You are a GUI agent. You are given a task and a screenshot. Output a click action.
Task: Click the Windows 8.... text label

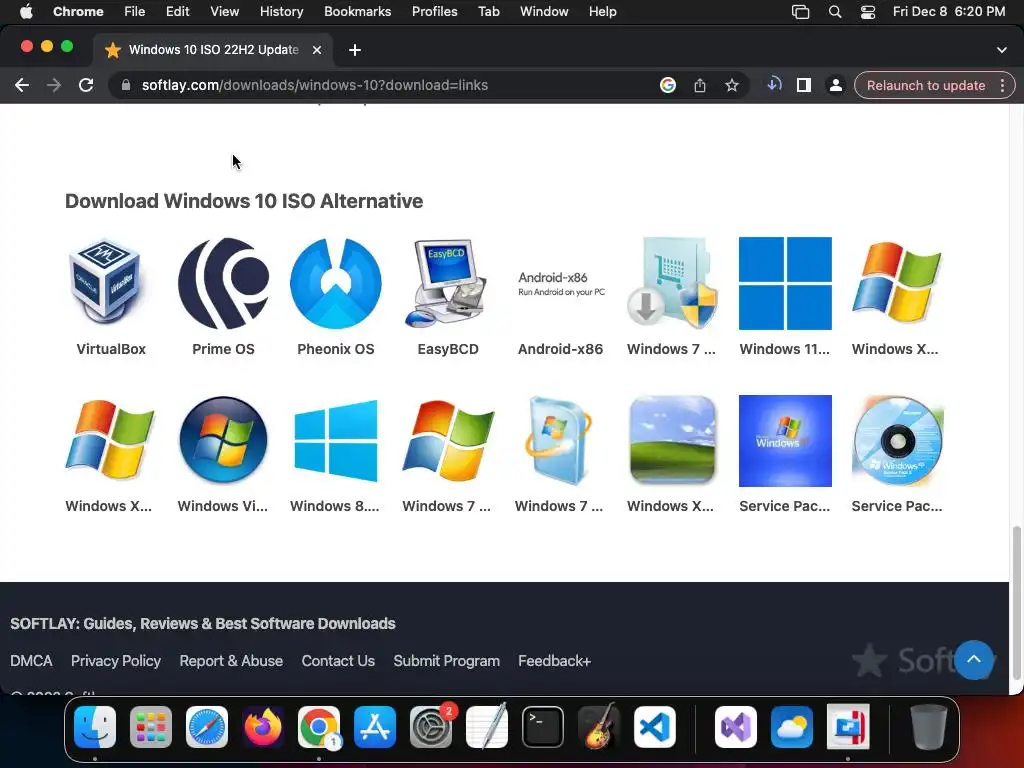click(x=334, y=506)
